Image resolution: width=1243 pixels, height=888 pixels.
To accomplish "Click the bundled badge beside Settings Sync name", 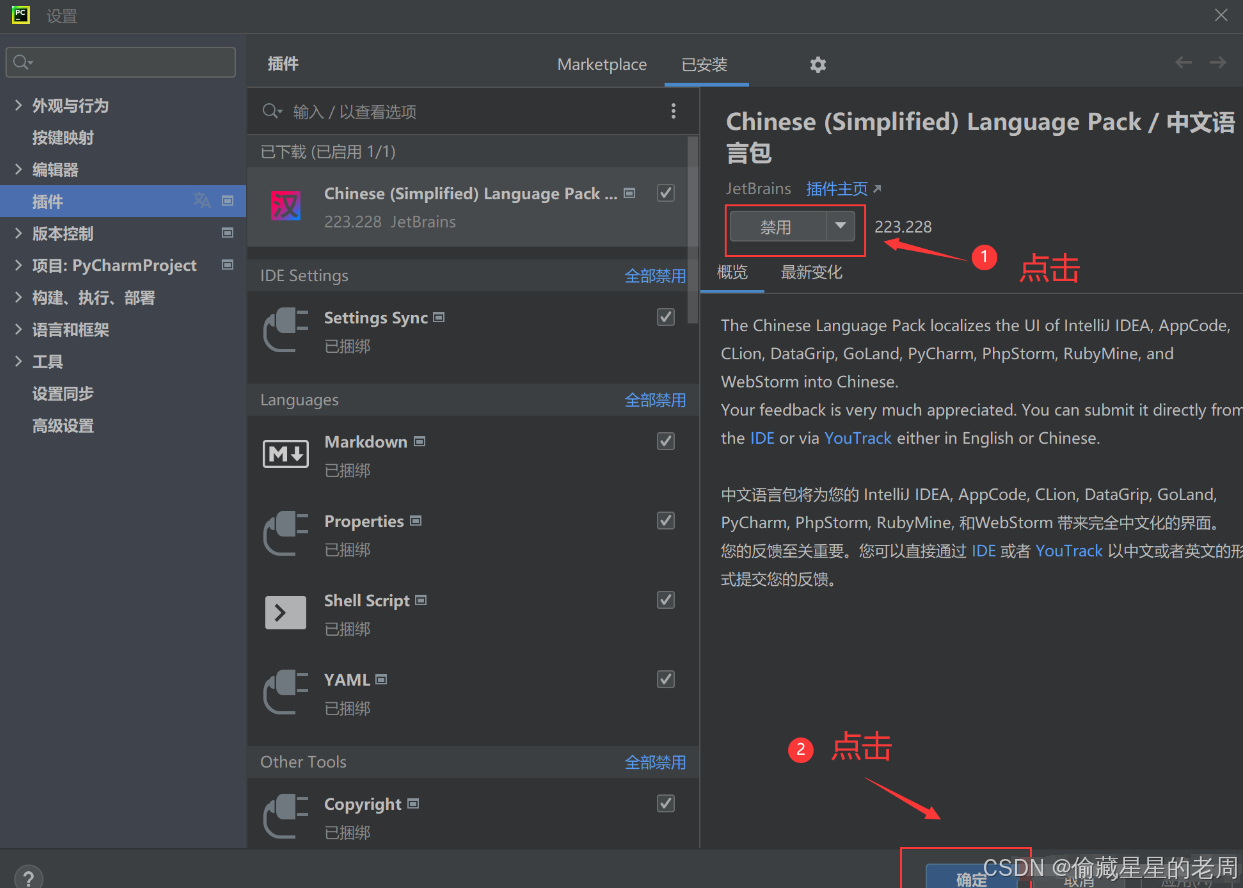I will click(438, 317).
